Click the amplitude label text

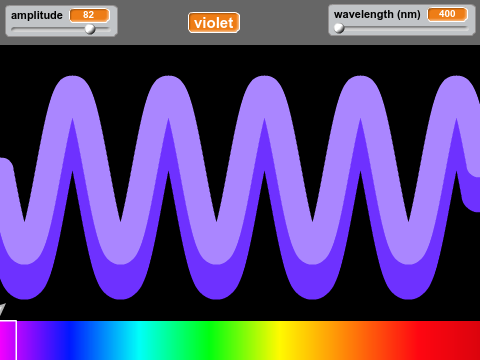(37, 15)
